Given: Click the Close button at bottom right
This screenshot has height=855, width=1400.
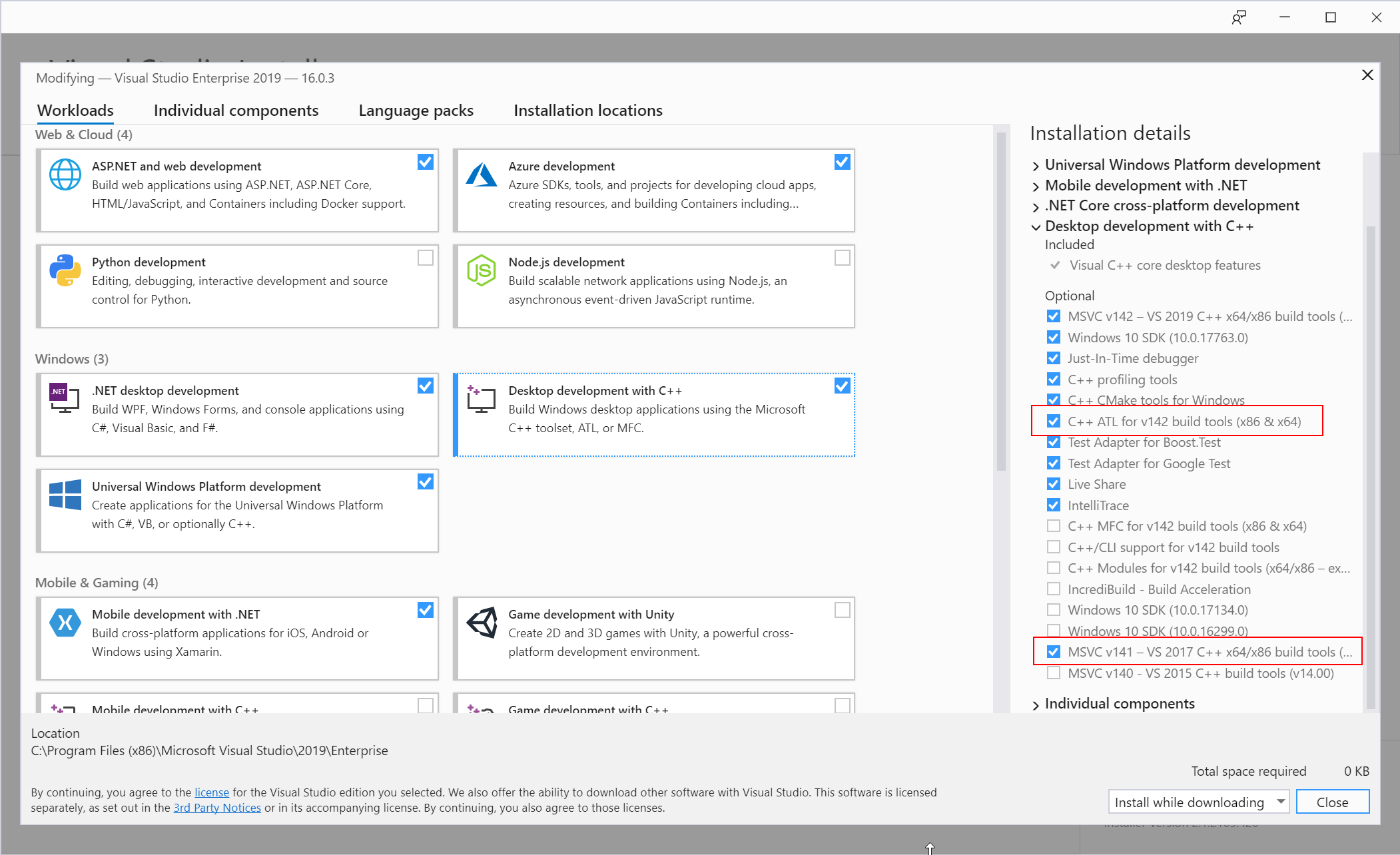Looking at the screenshot, I should coord(1332,802).
